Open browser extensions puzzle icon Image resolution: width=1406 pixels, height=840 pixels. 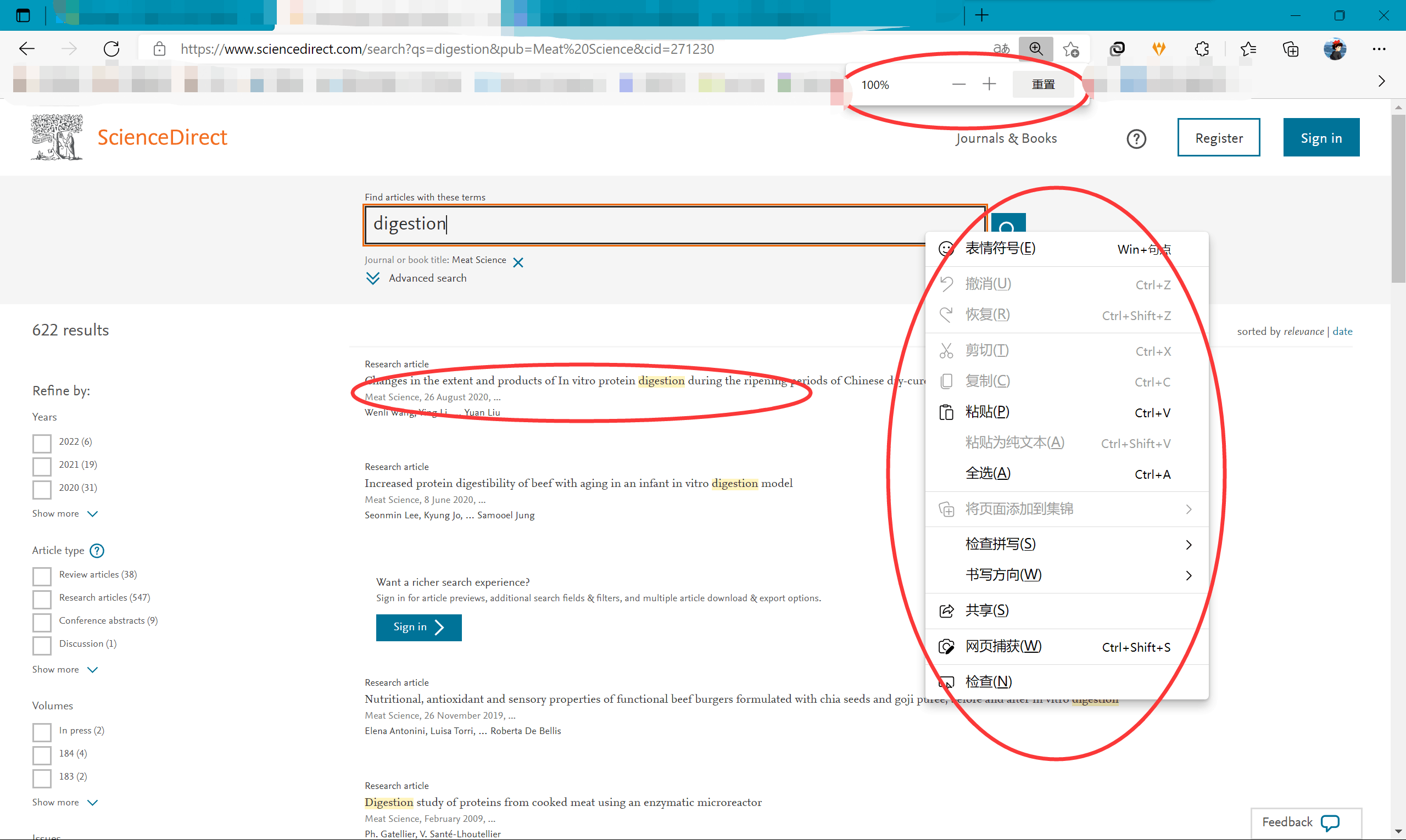(x=1201, y=49)
